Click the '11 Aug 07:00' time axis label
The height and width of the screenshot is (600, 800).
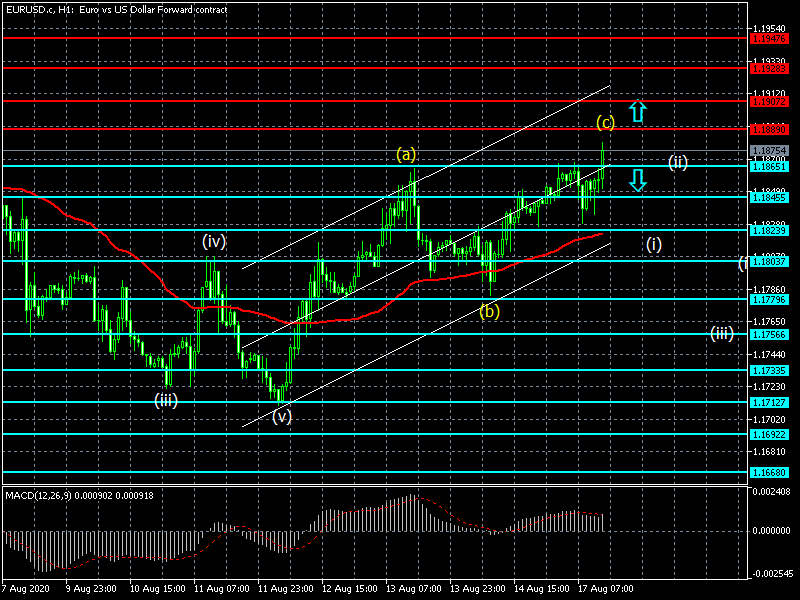(221, 588)
